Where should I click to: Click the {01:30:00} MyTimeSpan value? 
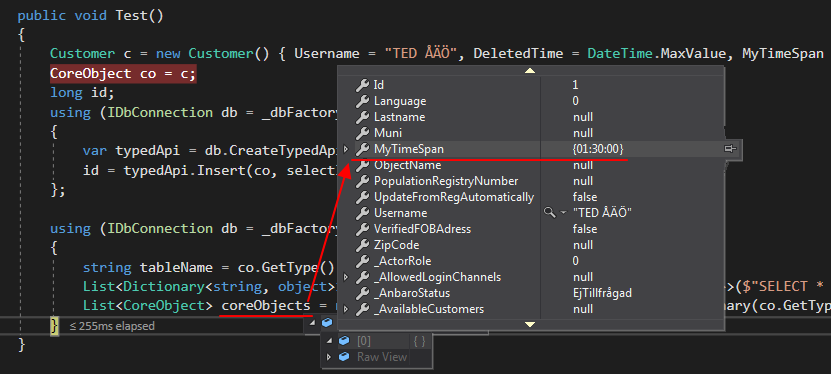[598, 149]
